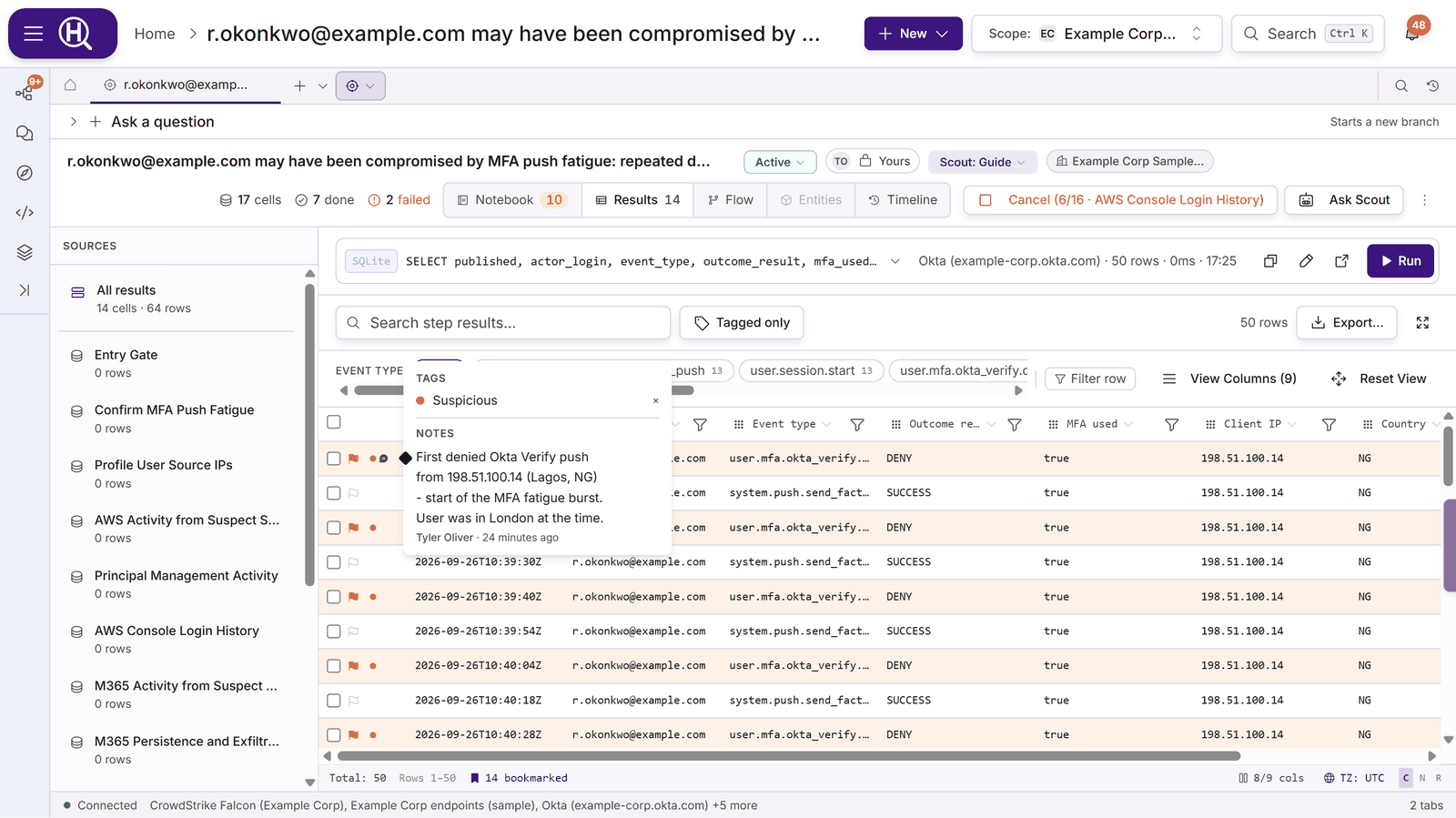Copy the query with duplicate icon
This screenshot has height=818, width=1456.
[x=1270, y=261]
